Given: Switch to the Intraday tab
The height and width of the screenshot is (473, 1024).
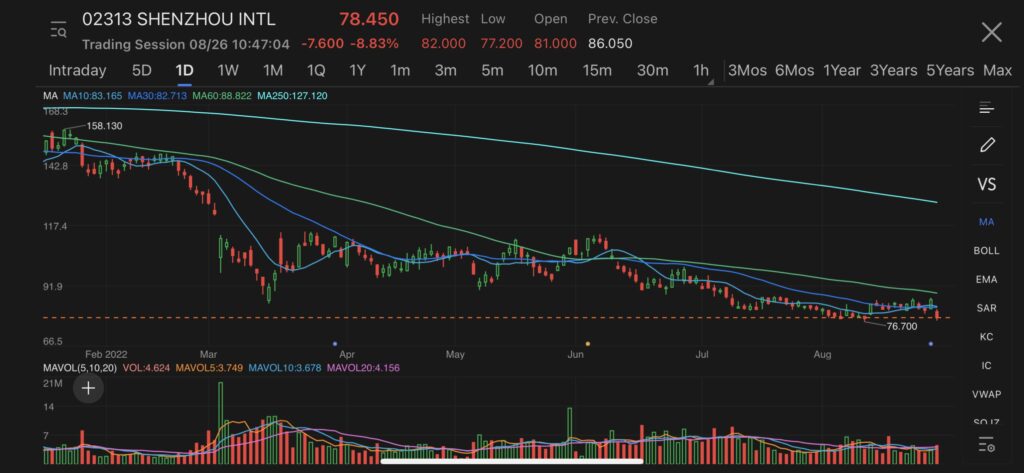Looking at the screenshot, I should (x=77, y=71).
